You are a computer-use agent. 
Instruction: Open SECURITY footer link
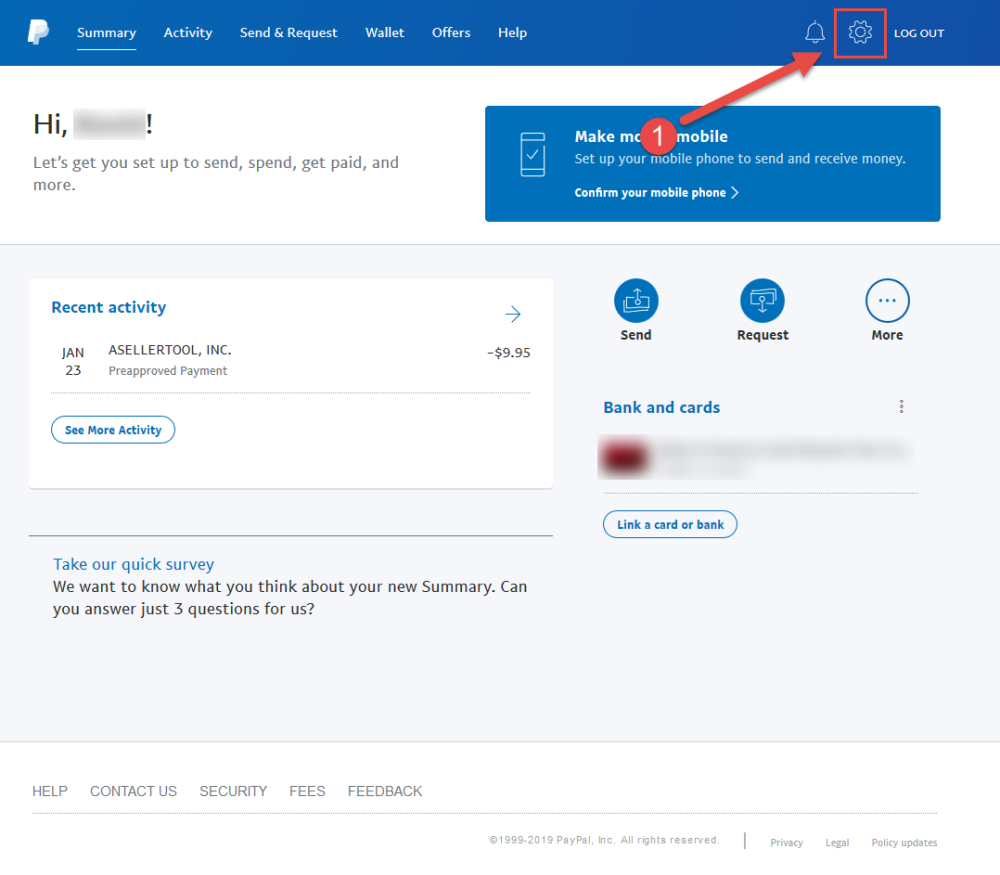[x=233, y=791]
